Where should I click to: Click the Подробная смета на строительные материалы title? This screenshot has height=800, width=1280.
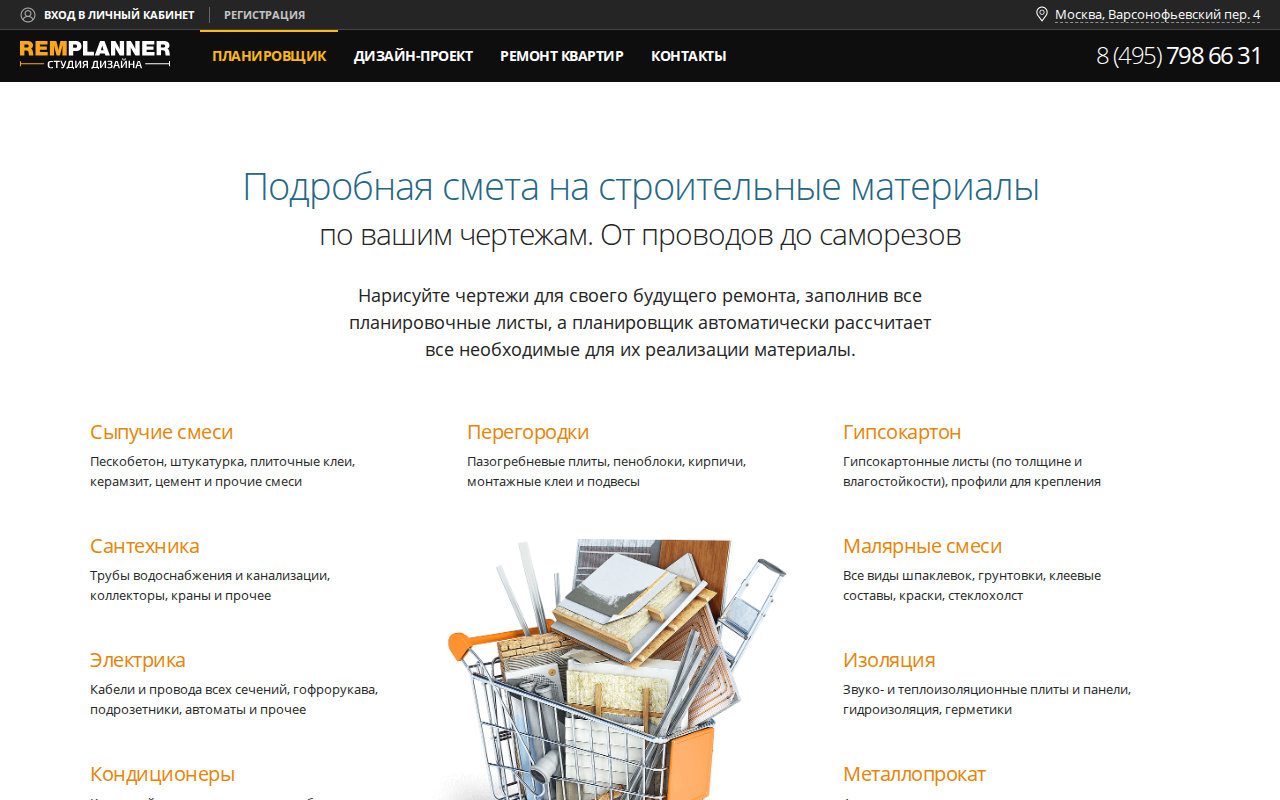pyautogui.click(x=641, y=187)
